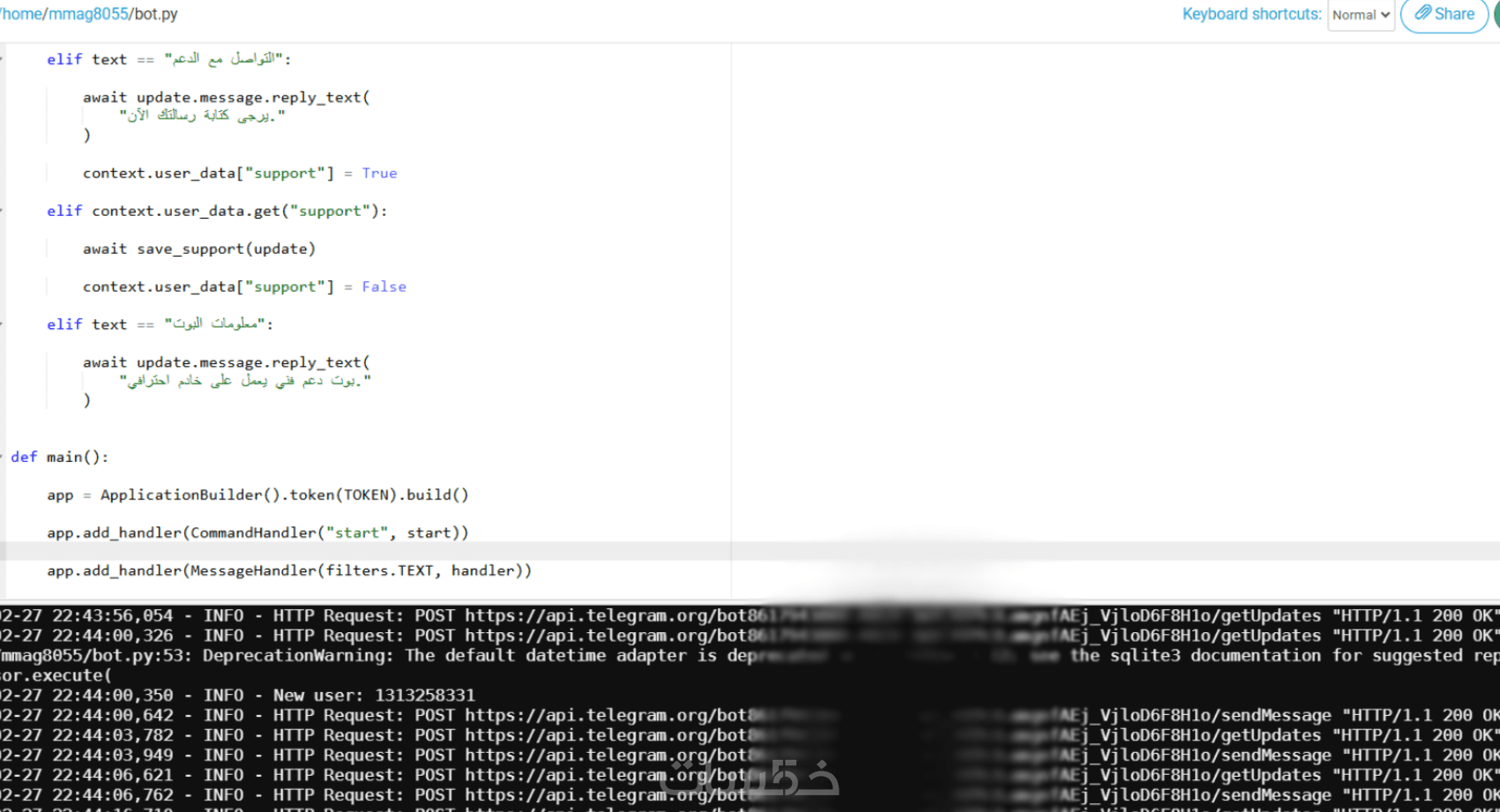Click the CommandHandler("start", start) line

257,533
